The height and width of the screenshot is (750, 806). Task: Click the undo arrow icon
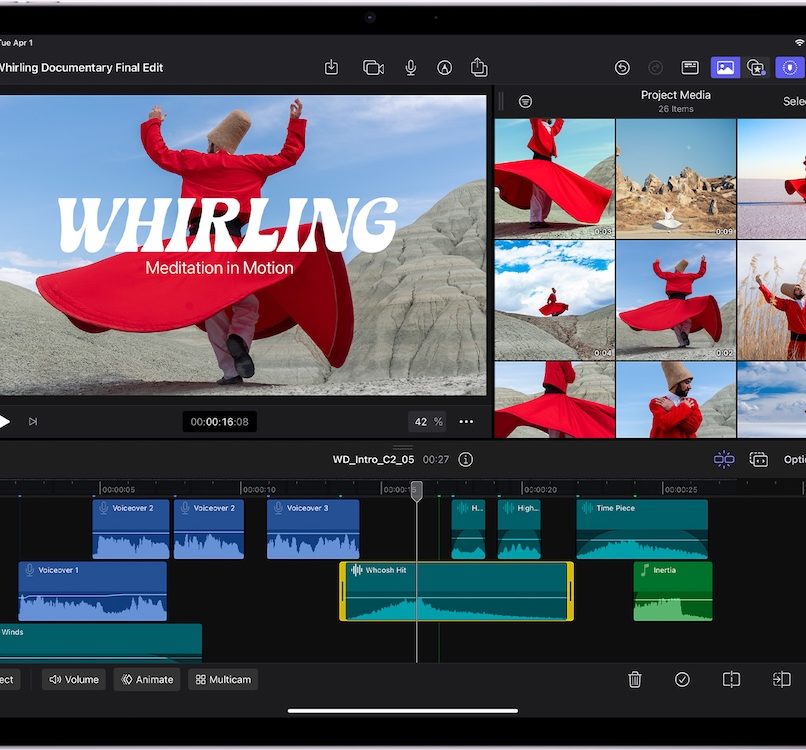tap(622, 68)
